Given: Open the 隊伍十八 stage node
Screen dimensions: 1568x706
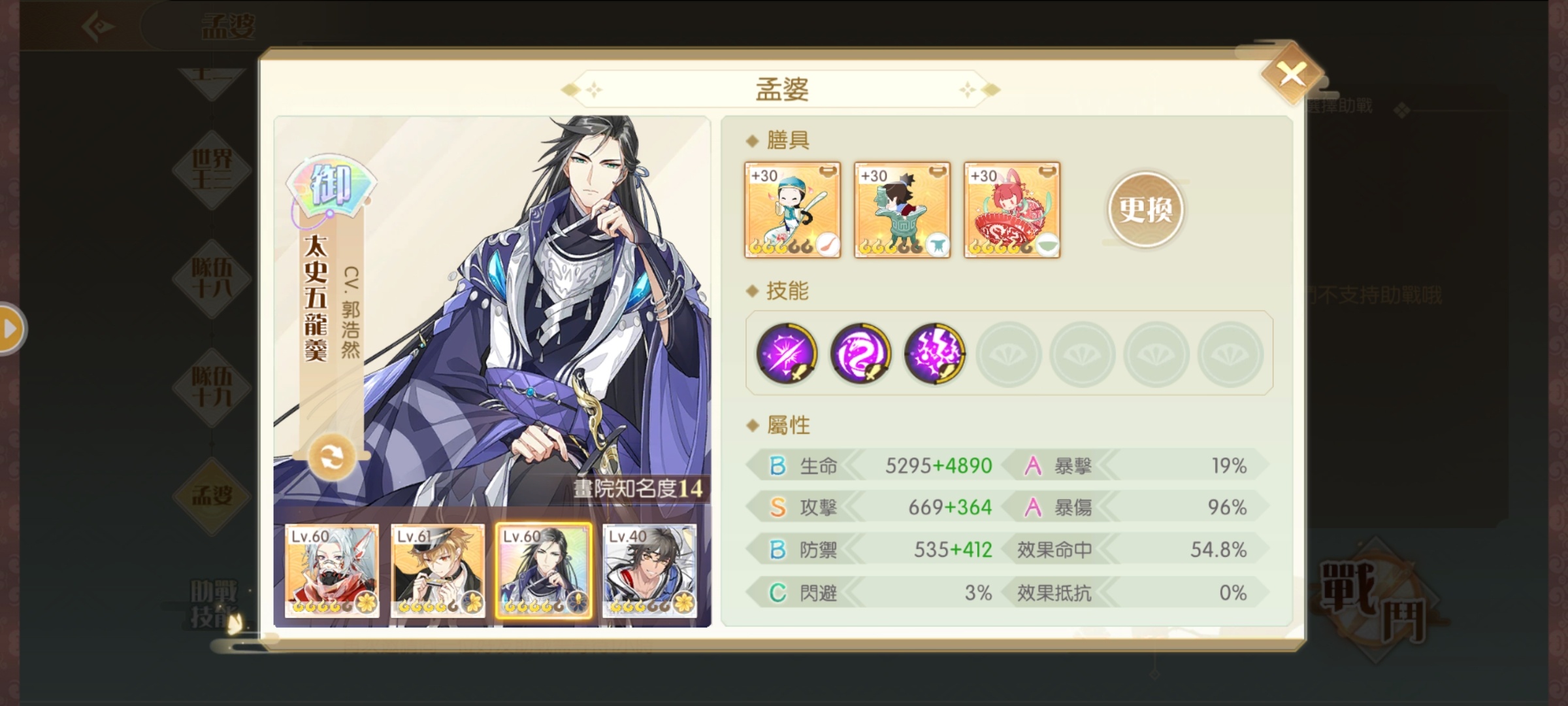Looking at the screenshot, I should click(x=212, y=278).
